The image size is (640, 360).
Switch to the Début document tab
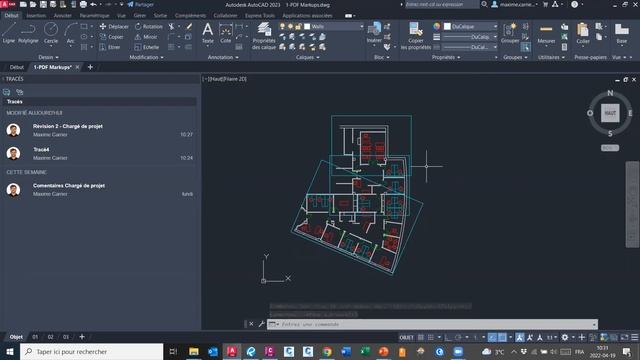(x=17, y=67)
